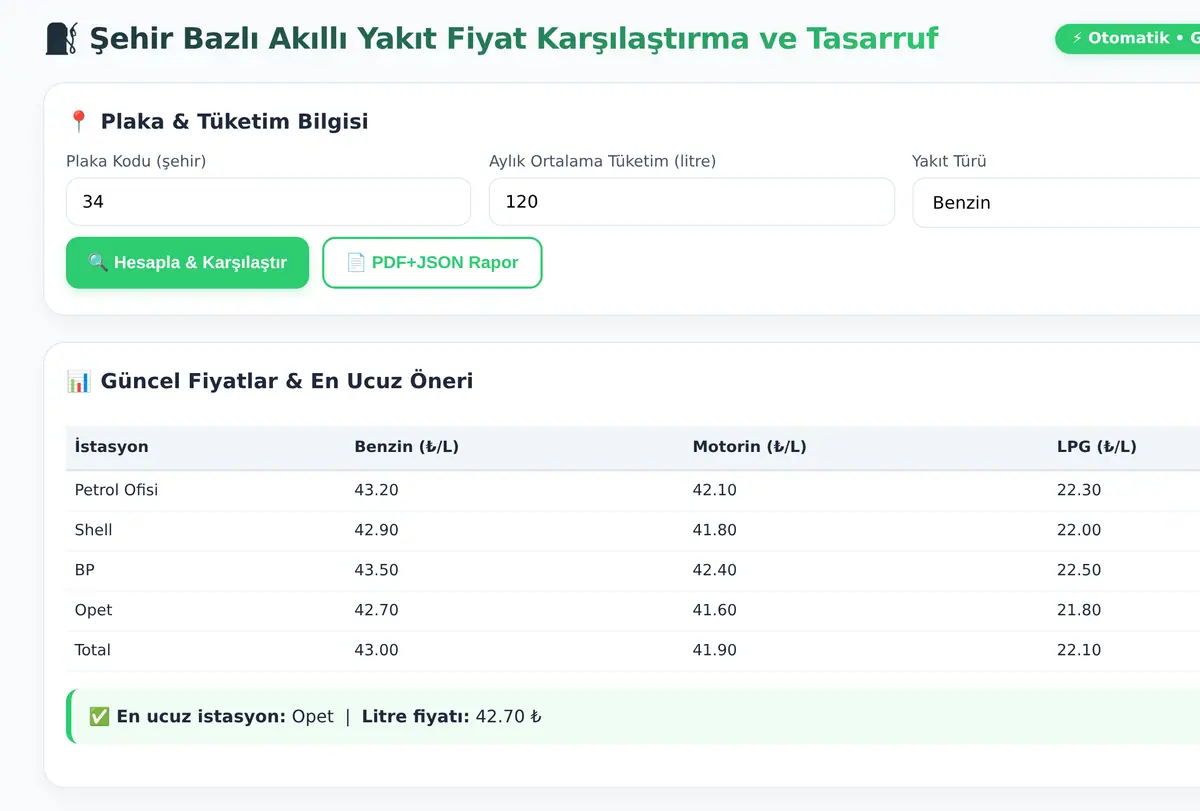
Task: Click the LPG (₺/L) column header
Action: coord(1096,447)
